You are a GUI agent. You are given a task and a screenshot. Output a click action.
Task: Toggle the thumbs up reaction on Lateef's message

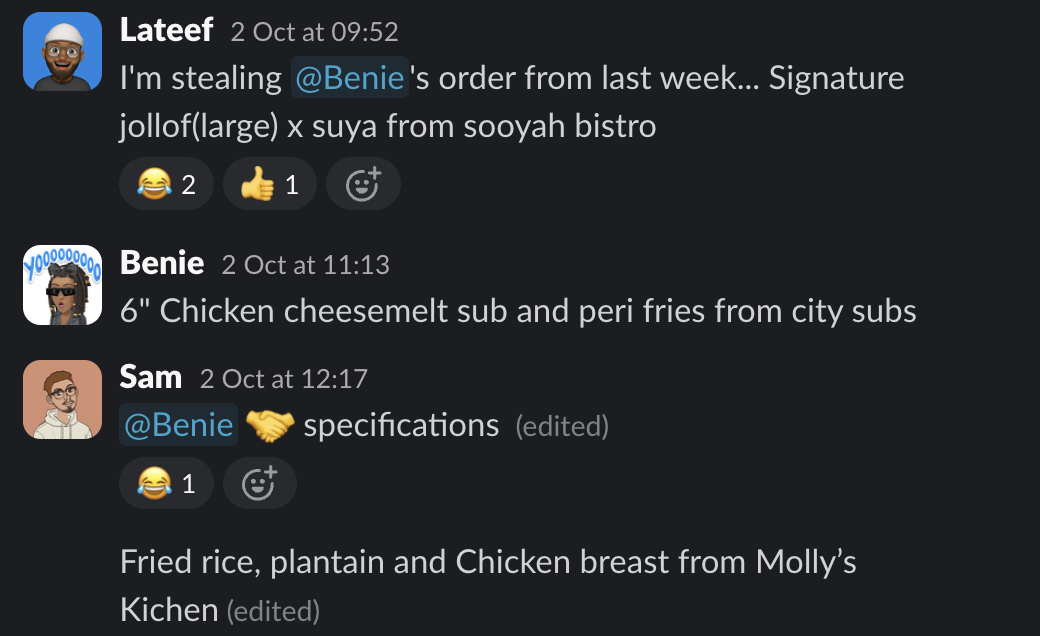270,184
